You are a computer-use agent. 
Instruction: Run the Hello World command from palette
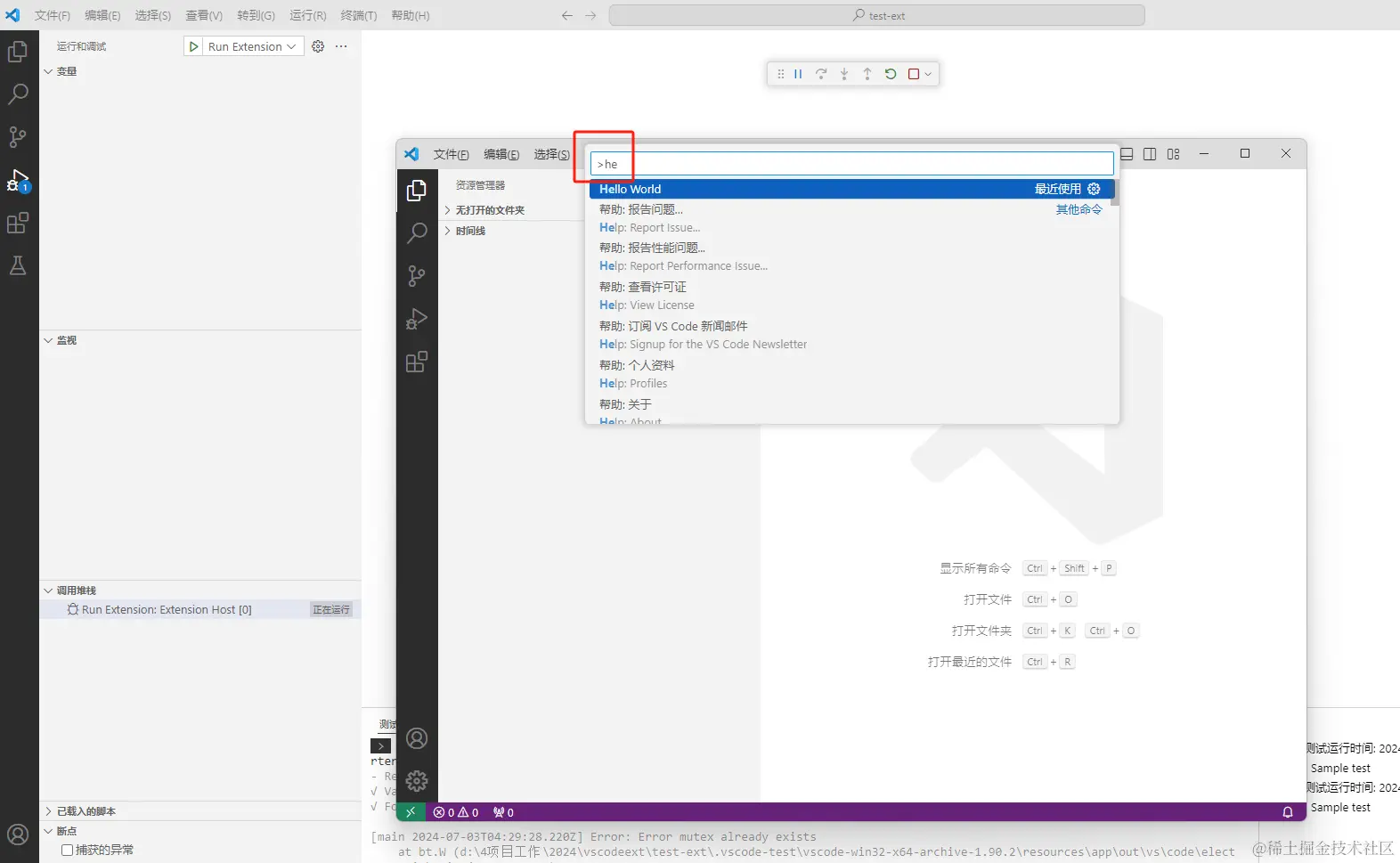click(x=851, y=189)
